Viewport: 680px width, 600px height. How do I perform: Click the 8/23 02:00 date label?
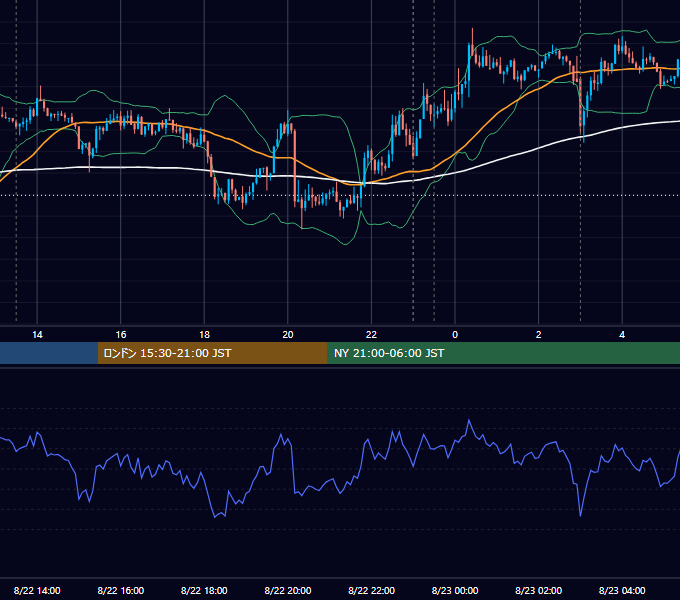tap(539, 590)
